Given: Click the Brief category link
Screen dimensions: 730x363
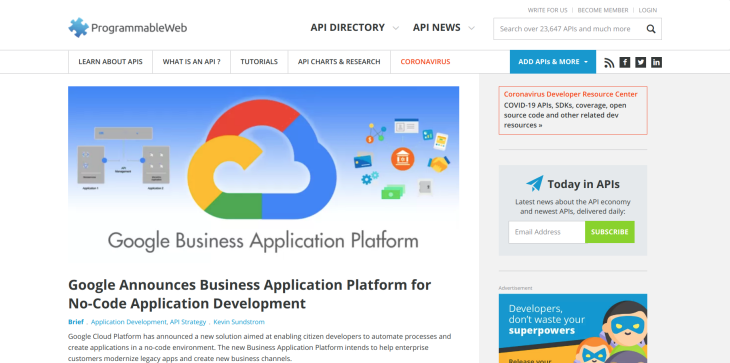Looking at the screenshot, I should 76,322.
